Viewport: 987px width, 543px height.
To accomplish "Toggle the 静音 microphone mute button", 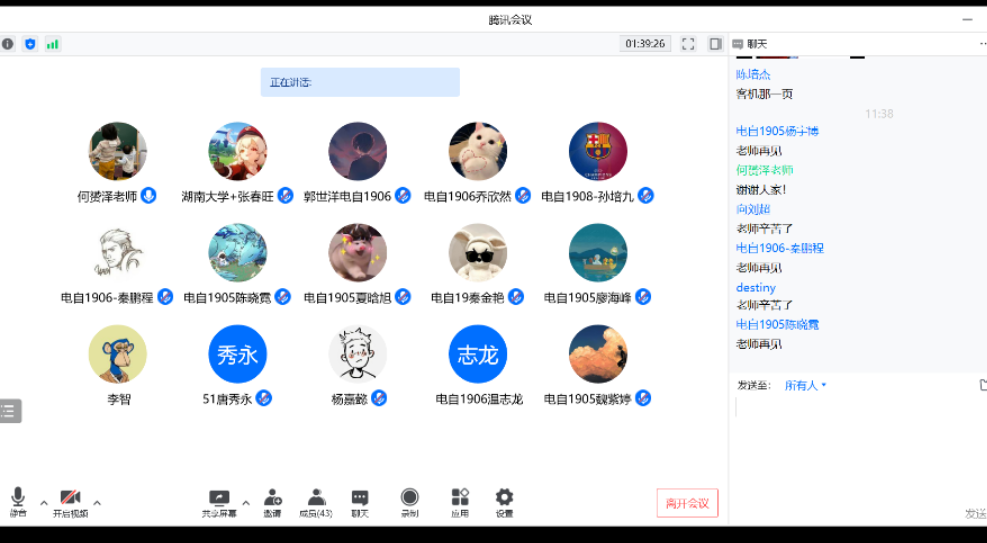I will (18, 501).
